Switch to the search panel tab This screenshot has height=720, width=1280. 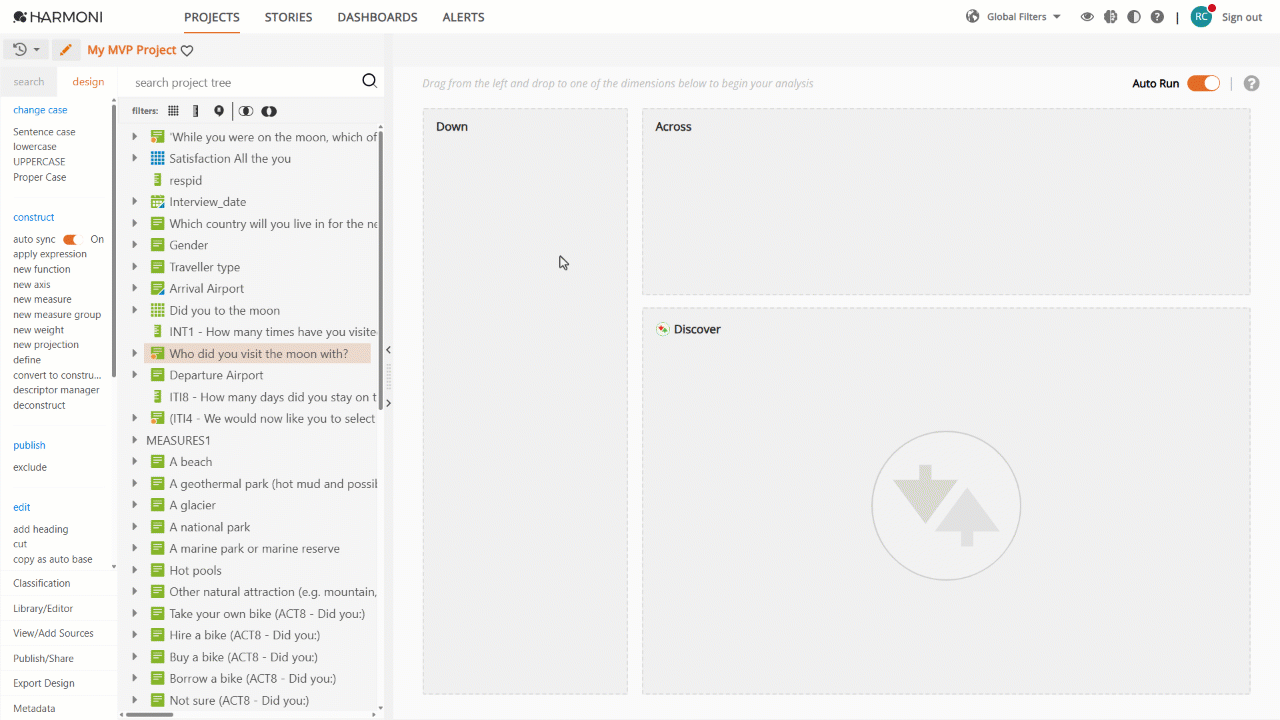coord(29,82)
